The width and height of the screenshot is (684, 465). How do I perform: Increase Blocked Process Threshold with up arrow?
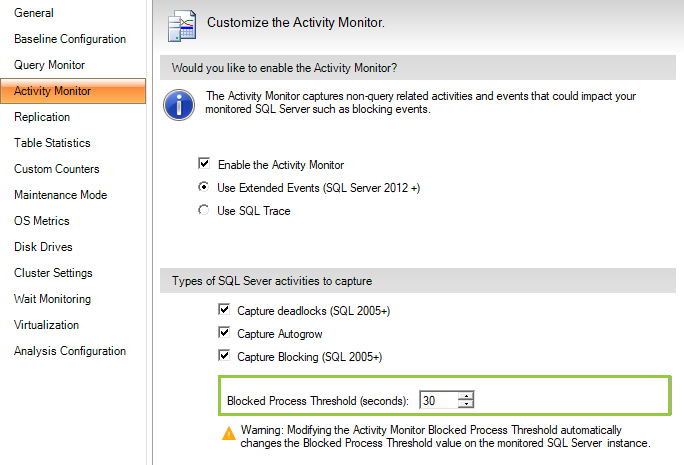pyautogui.click(x=465, y=396)
